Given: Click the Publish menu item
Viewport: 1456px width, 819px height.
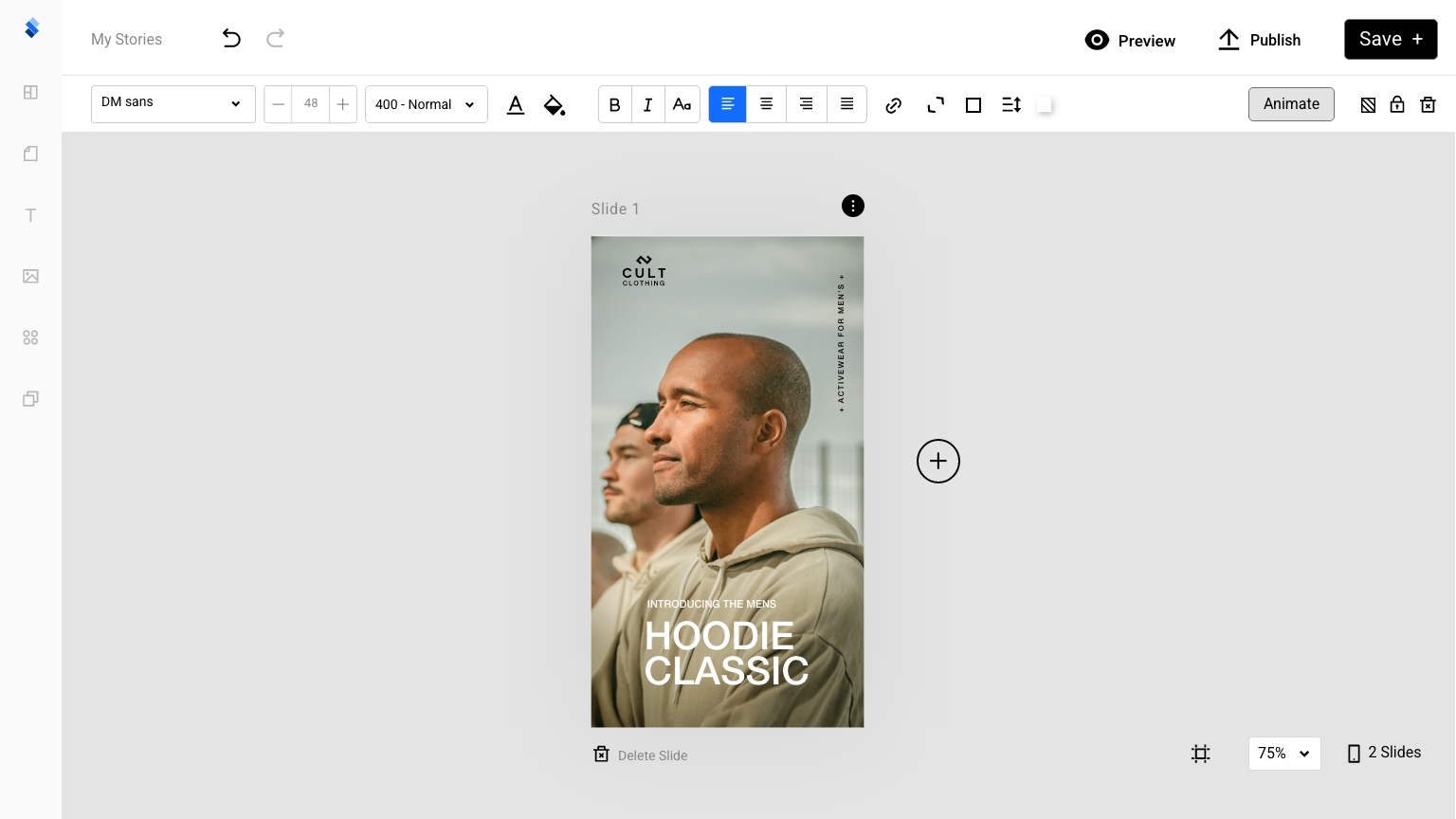Looking at the screenshot, I should point(1259,40).
